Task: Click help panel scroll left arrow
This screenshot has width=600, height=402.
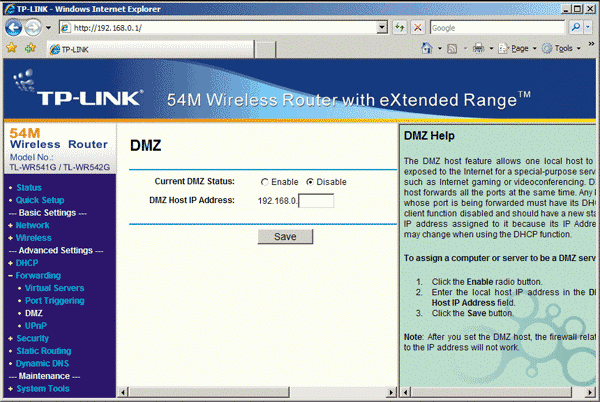Action: tap(406, 392)
